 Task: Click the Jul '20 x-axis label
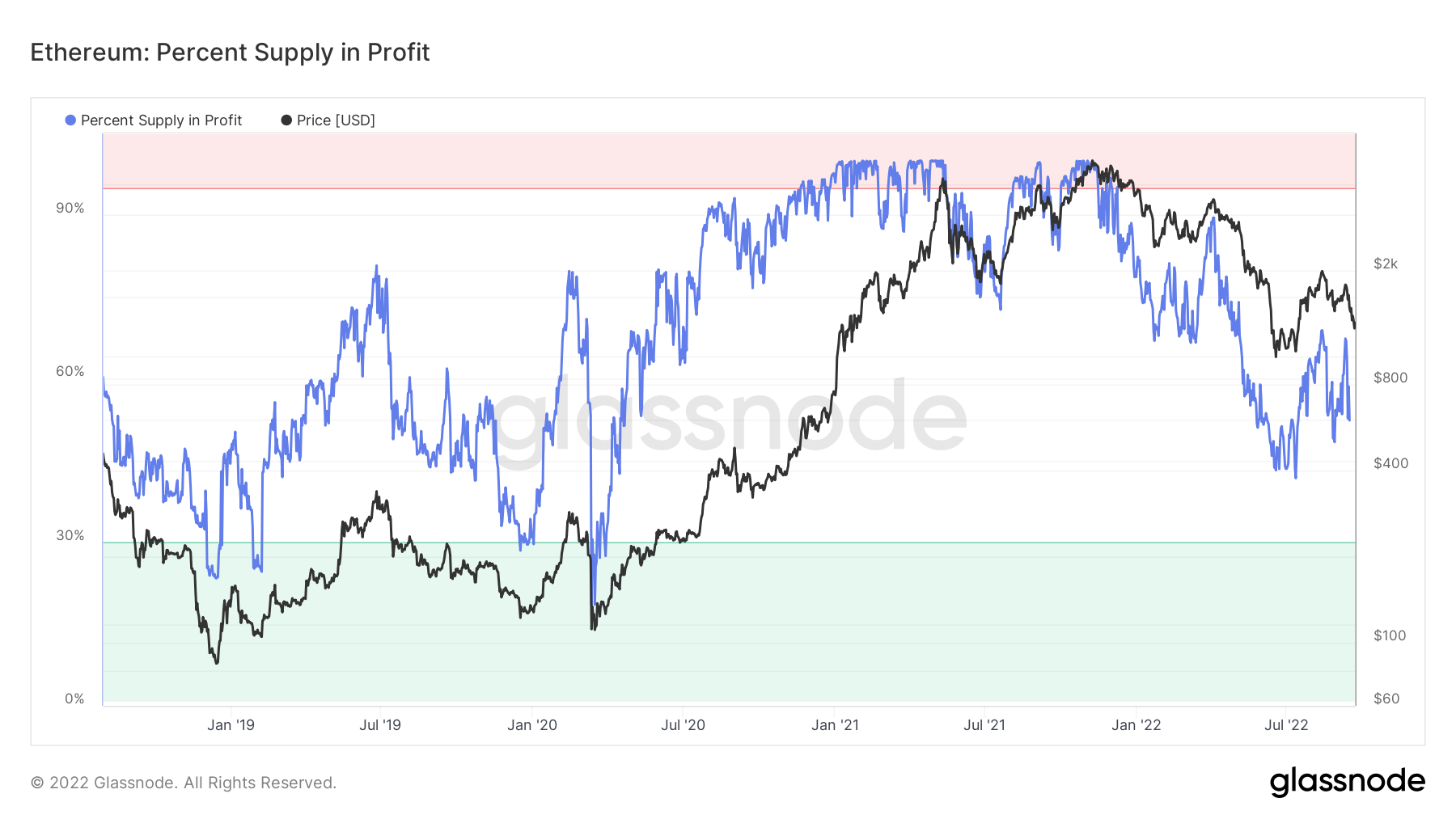click(683, 725)
